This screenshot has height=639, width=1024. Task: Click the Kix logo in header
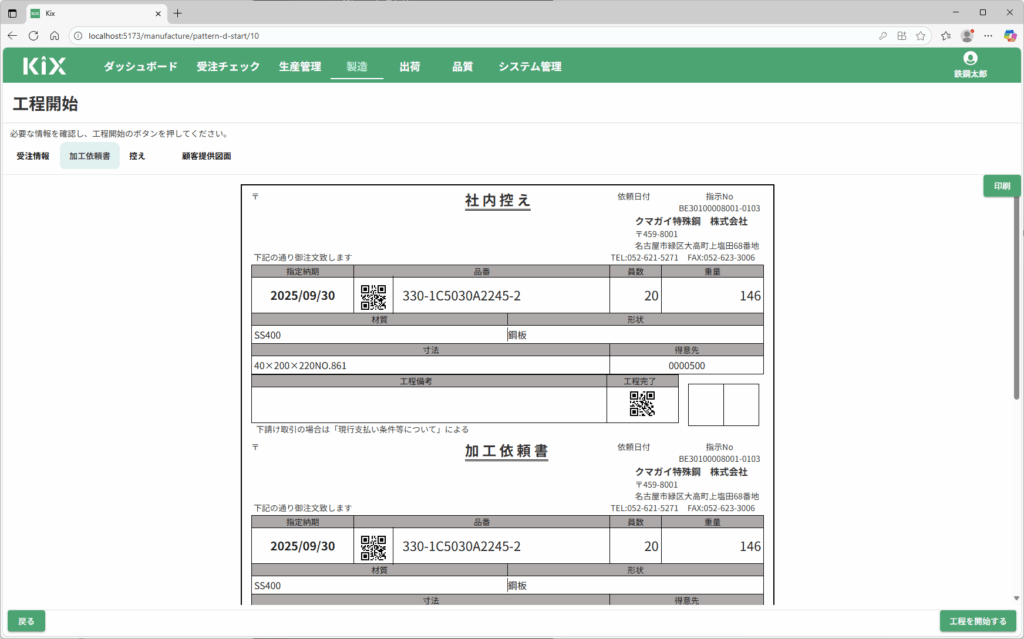click(x=45, y=67)
